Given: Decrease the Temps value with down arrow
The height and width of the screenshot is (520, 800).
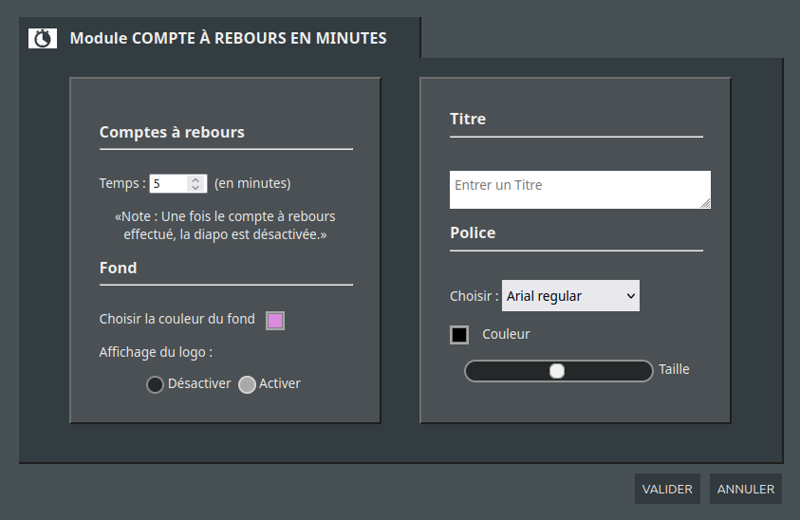Looking at the screenshot, I should pos(195,188).
